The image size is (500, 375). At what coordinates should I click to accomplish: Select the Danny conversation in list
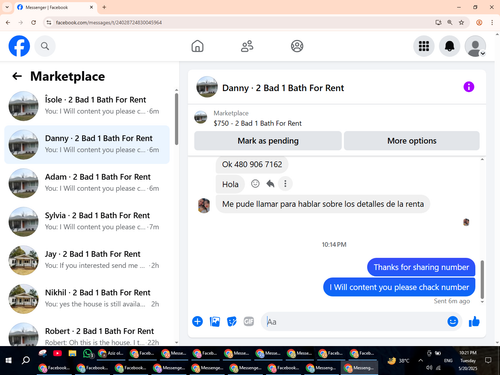coord(87,144)
